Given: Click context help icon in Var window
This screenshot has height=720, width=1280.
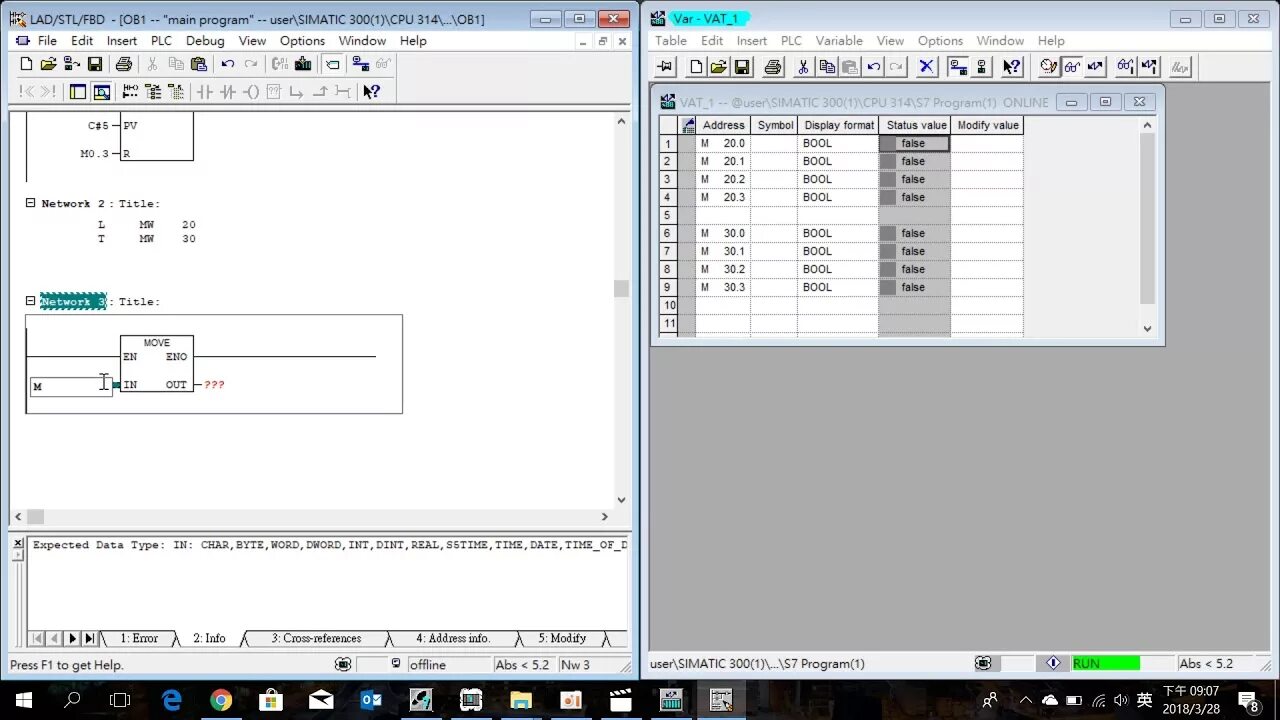Looking at the screenshot, I should coord(1012,67).
